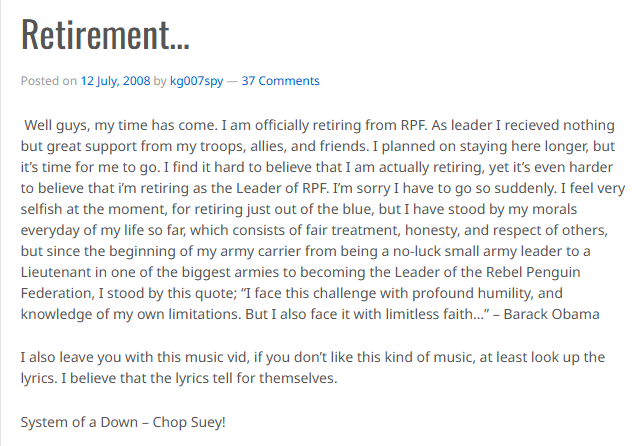Open author kg007spy's profile link

(196, 81)
